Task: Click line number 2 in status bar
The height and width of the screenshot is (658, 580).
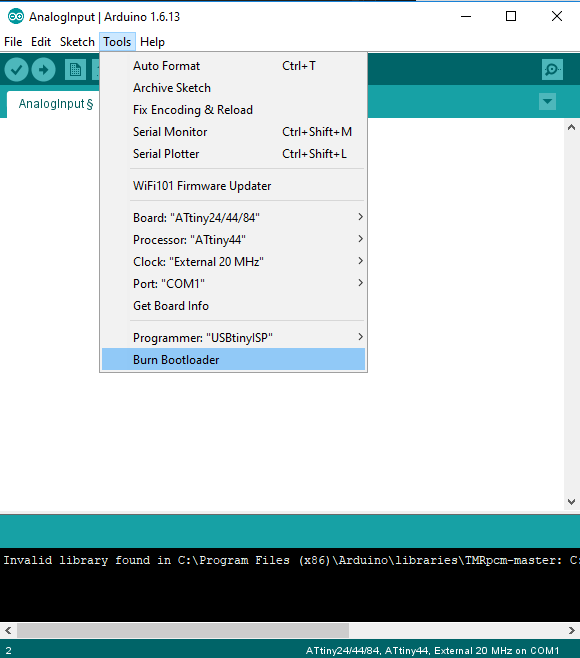Action: pyautogui.click(x=8, y=651)
